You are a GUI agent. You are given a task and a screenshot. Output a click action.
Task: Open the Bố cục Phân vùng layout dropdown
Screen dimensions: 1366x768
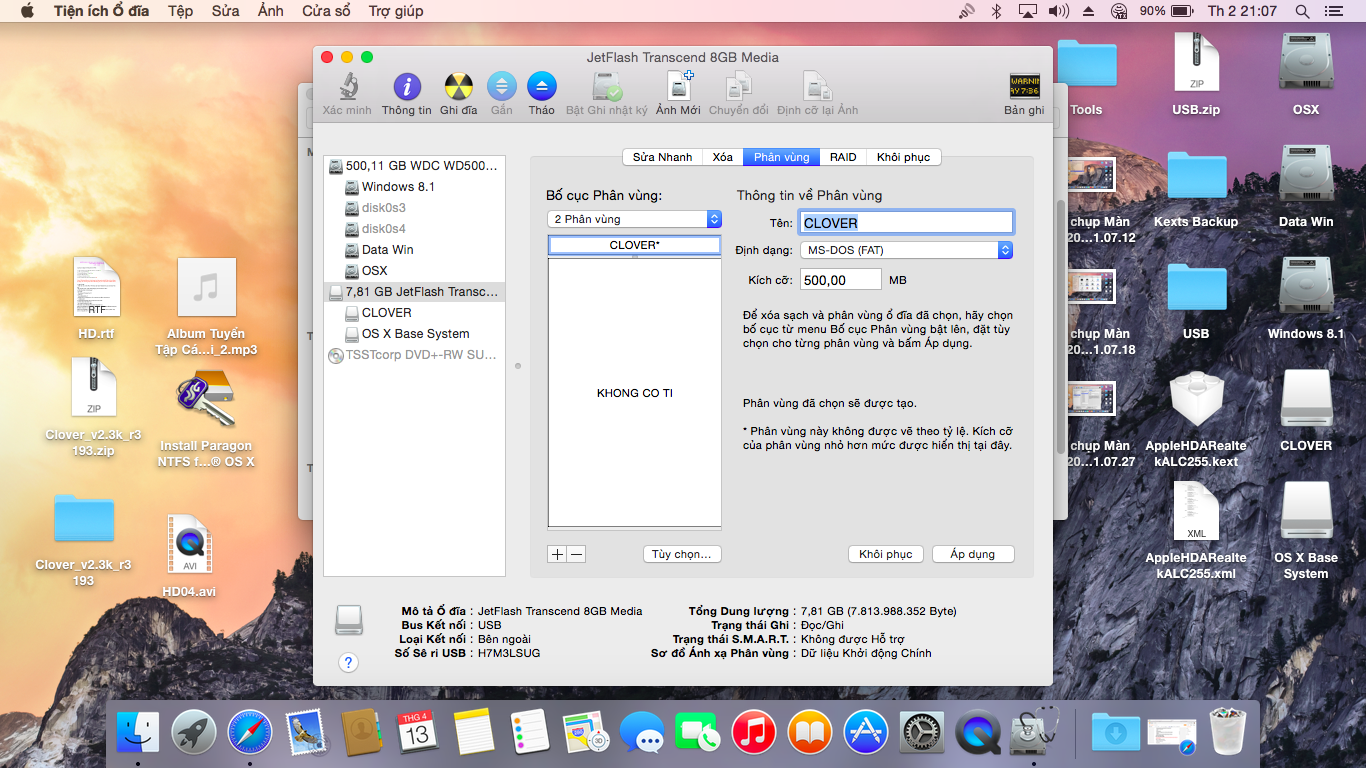click(634, 219)
